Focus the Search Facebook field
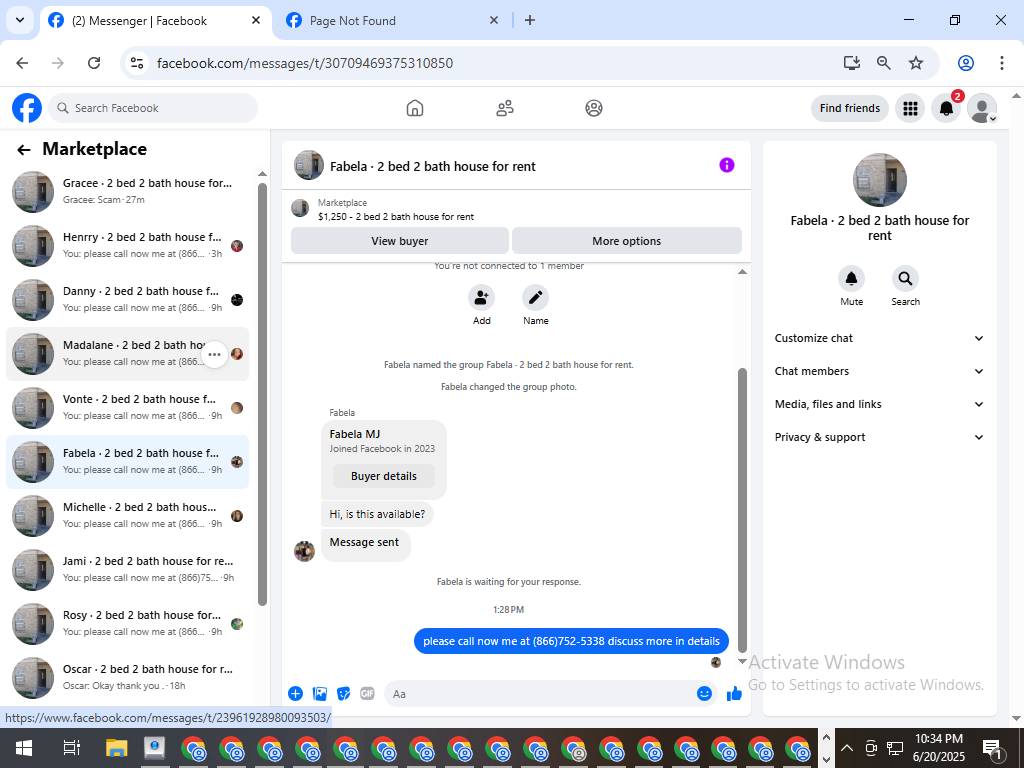 [x=153, y=108]
